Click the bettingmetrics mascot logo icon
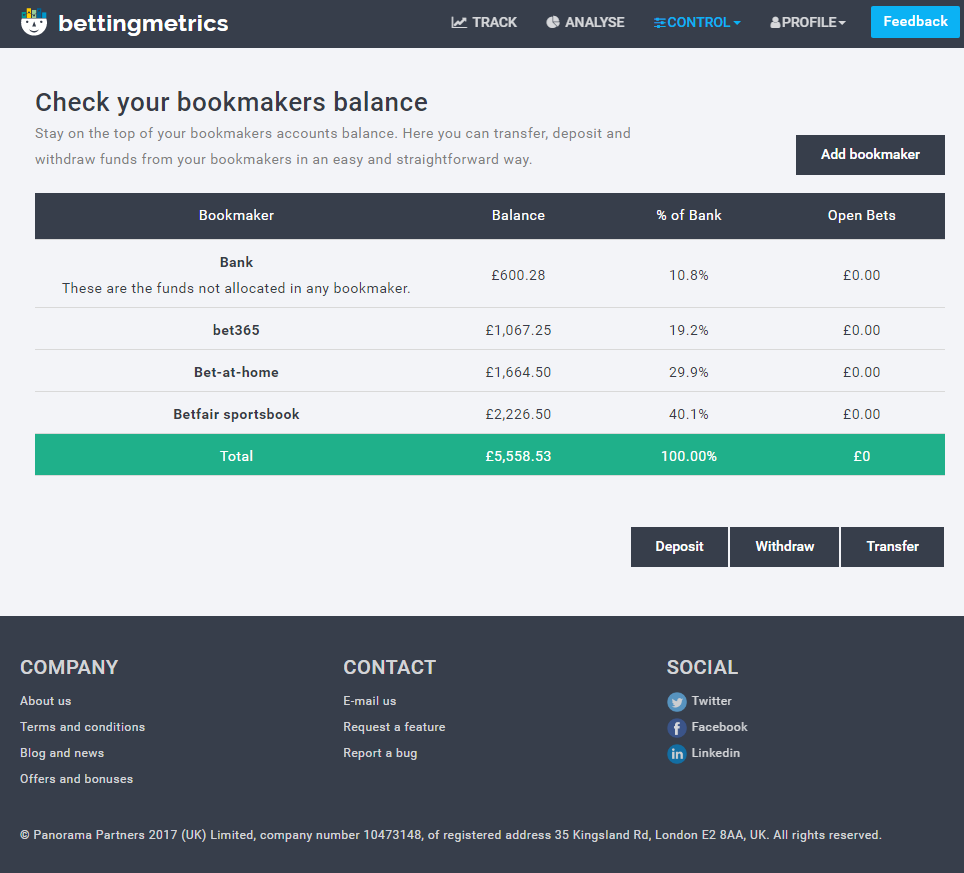 point(34,22)
